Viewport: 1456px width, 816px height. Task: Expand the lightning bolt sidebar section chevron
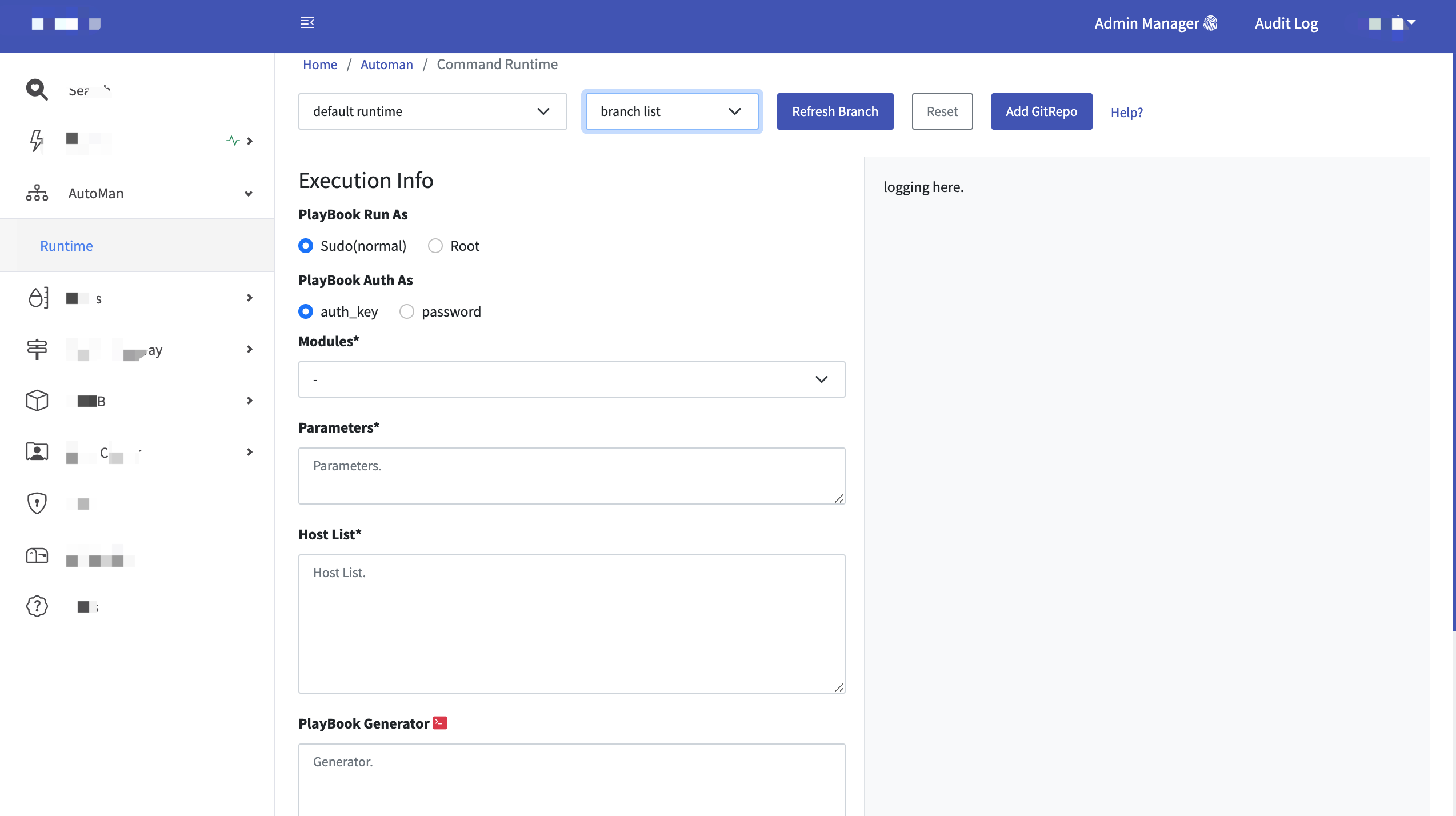pyautogui.click(x=250, y=141)
